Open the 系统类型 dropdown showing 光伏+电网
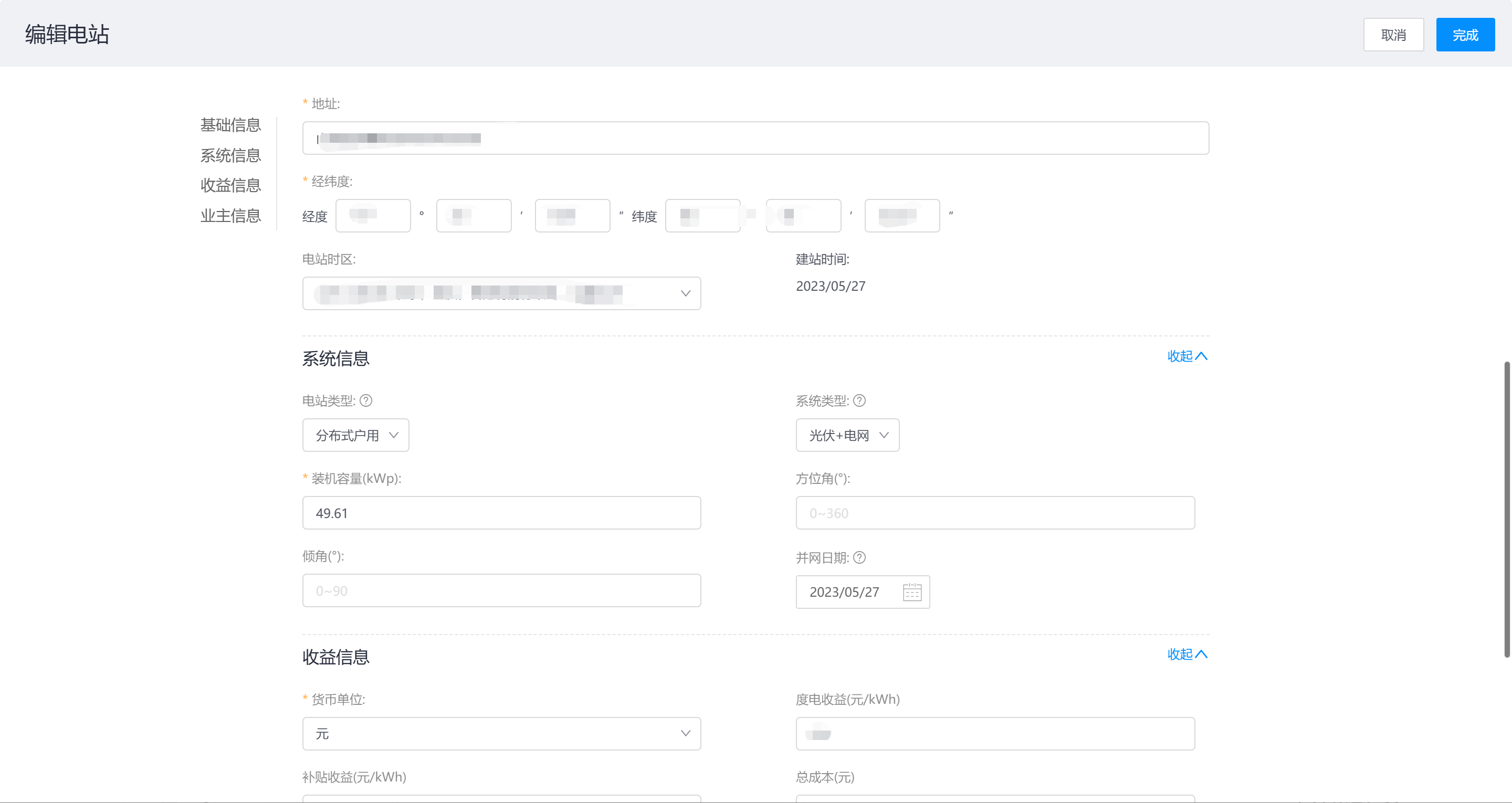Screen dimensions: 1512x803 (x=847, y=436)
